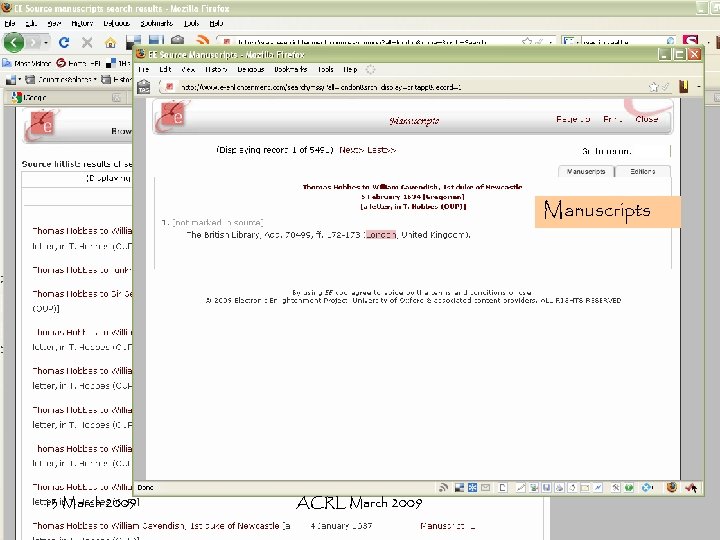Go back in the rear Firefox window
The width and height of the screenshot is (720, 540).
point(13,43)
